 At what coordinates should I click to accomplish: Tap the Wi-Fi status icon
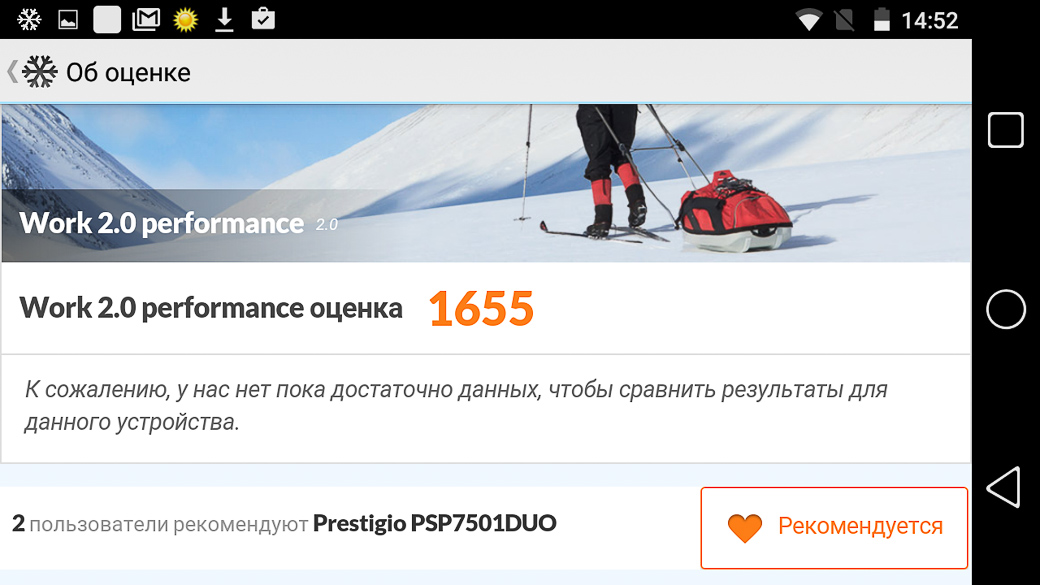coord(809,21)
